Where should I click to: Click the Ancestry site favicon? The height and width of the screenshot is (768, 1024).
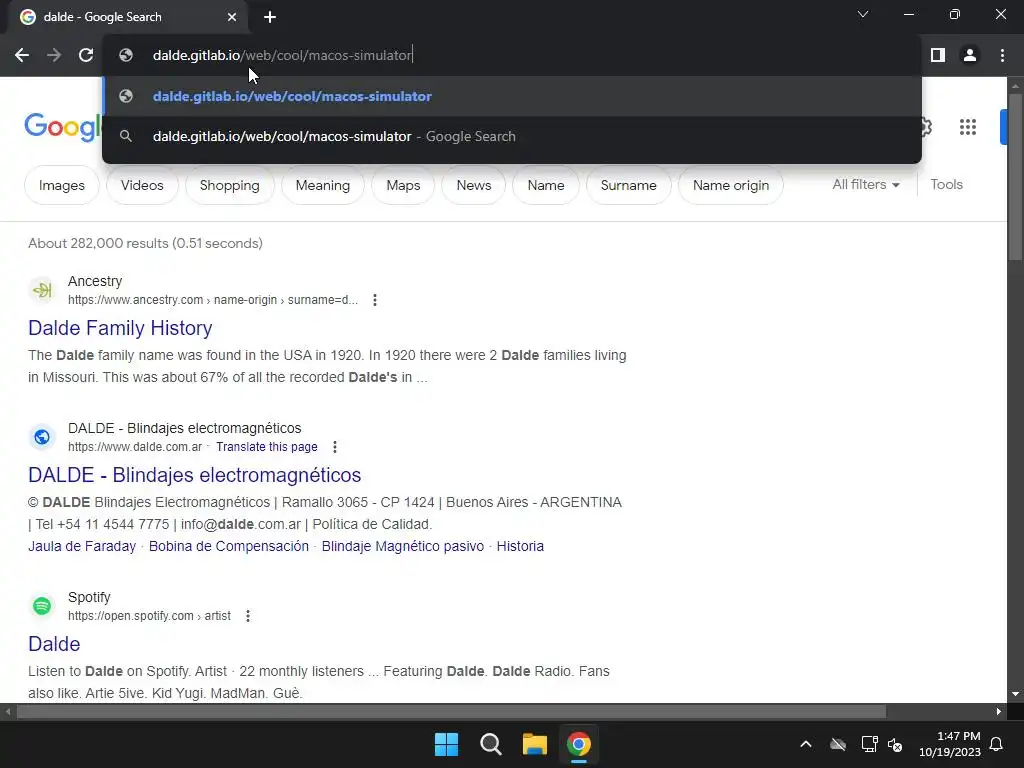coord(42,290)
